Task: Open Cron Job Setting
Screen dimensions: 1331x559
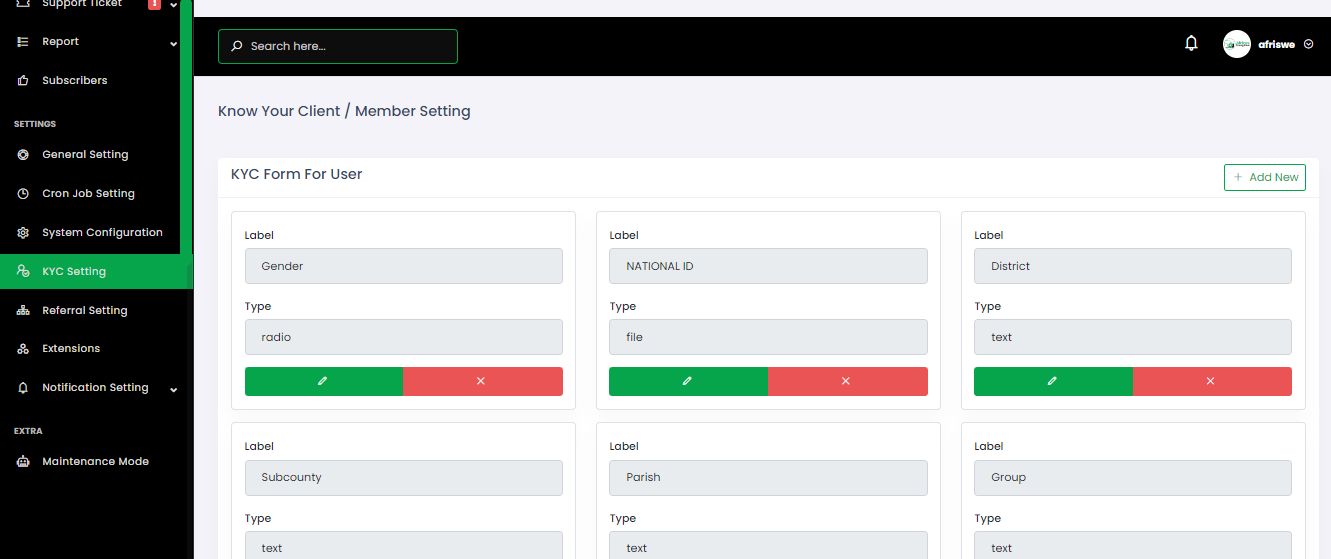Action: point(96,194)
